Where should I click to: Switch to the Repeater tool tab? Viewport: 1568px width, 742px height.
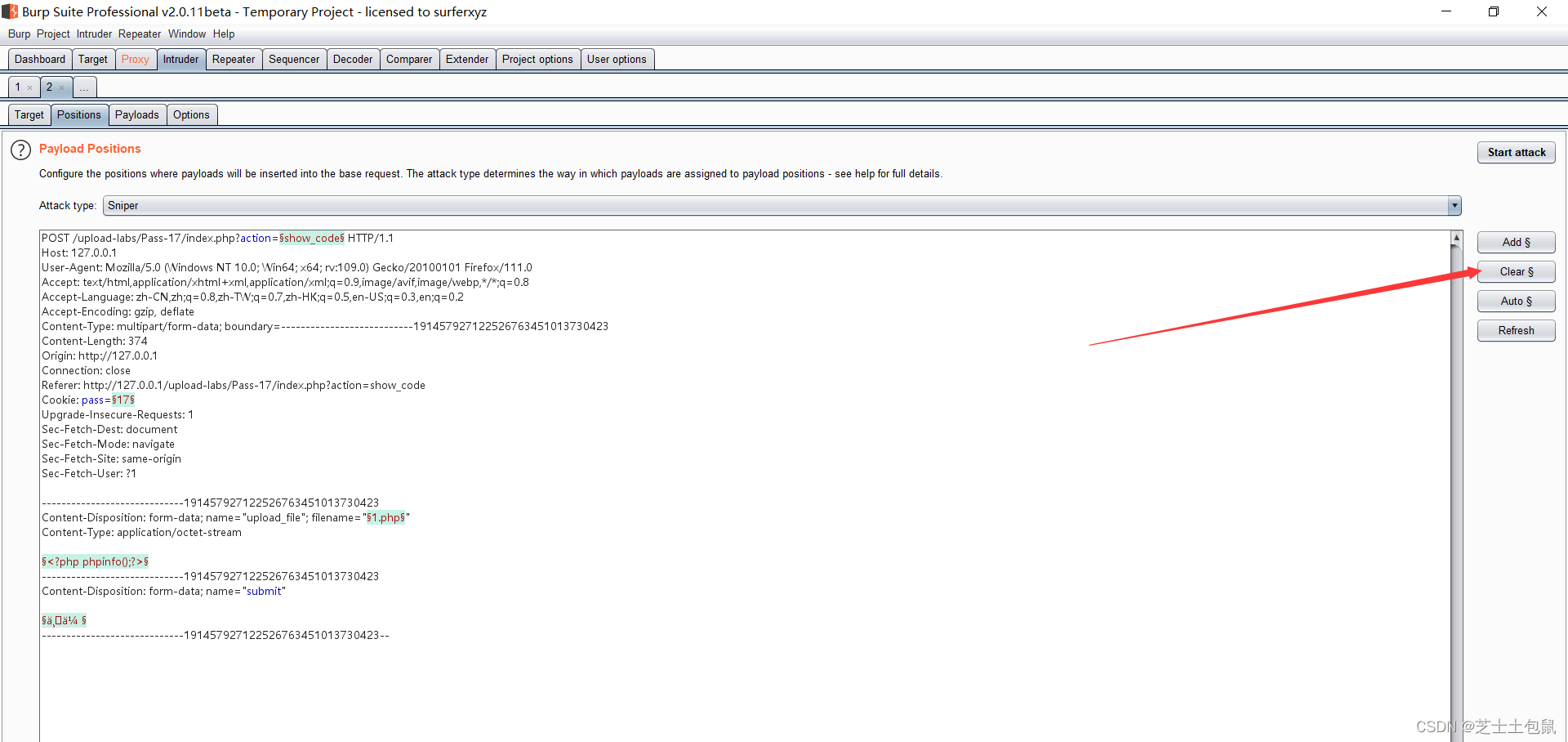[234, 59]
